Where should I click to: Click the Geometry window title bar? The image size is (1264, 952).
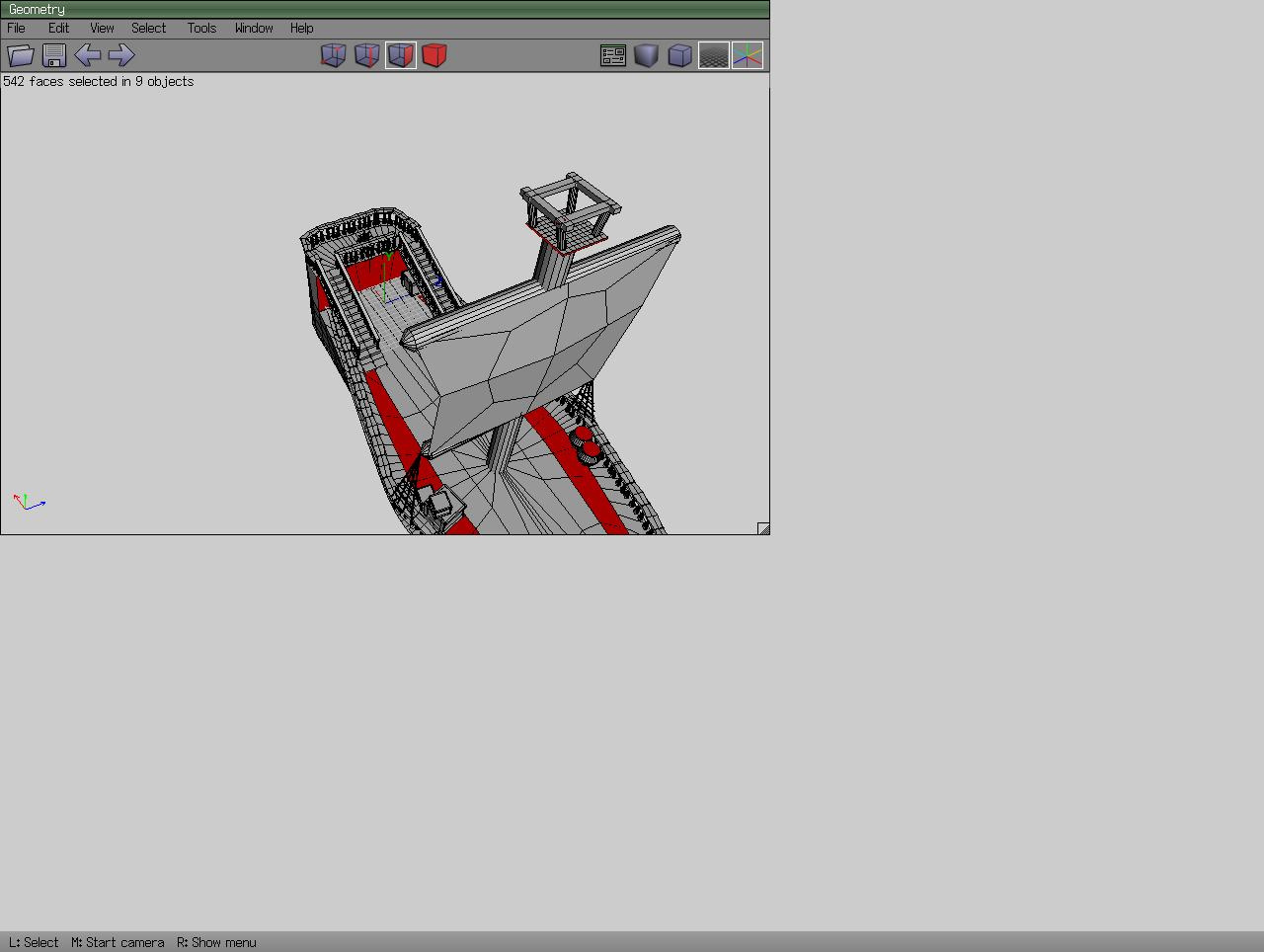pos(385,9)
